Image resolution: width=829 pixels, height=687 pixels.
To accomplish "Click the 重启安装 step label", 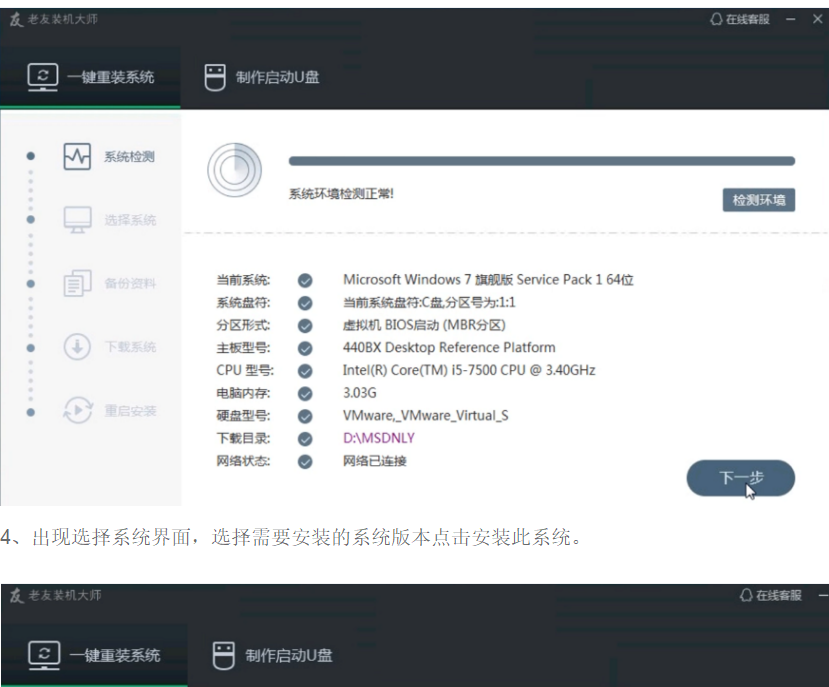I will [130, 411].
